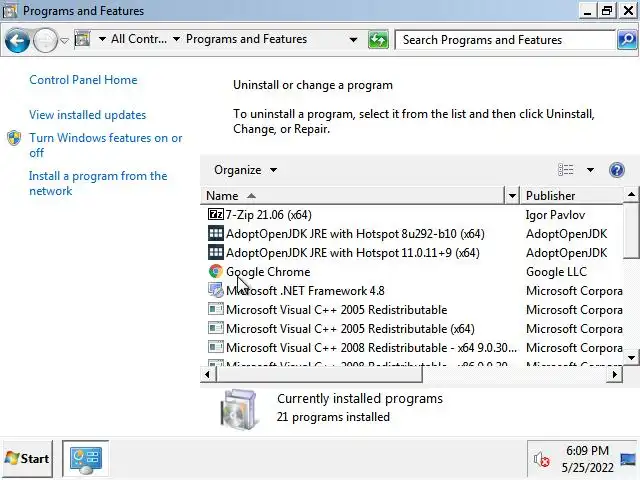The width and height of the screenshot is (640, 480).
Task: Open Help with the blue question icon
Action: 616,169
